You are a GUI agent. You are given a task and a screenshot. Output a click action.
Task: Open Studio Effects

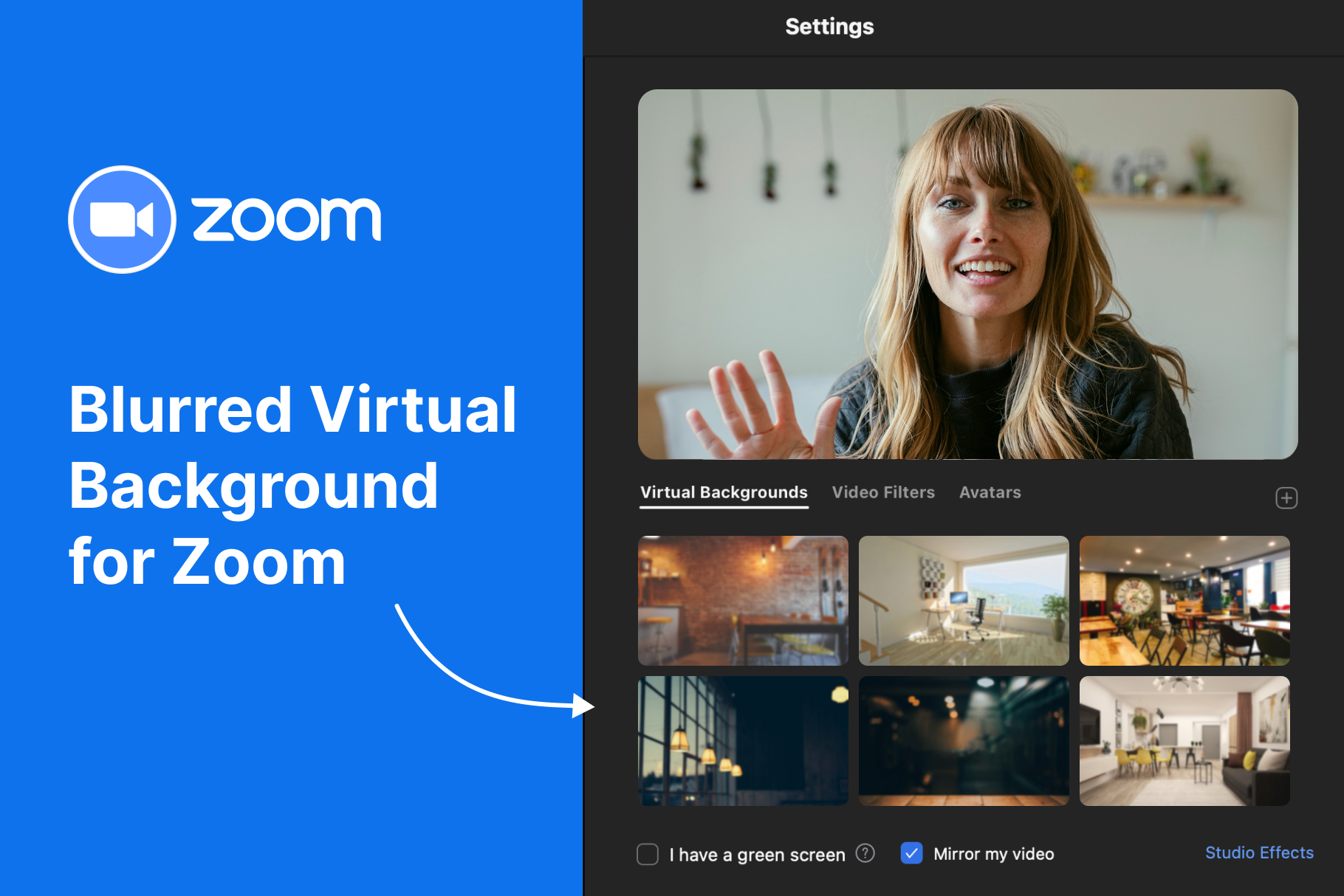pyautogui.click(x=1258, y=852)
